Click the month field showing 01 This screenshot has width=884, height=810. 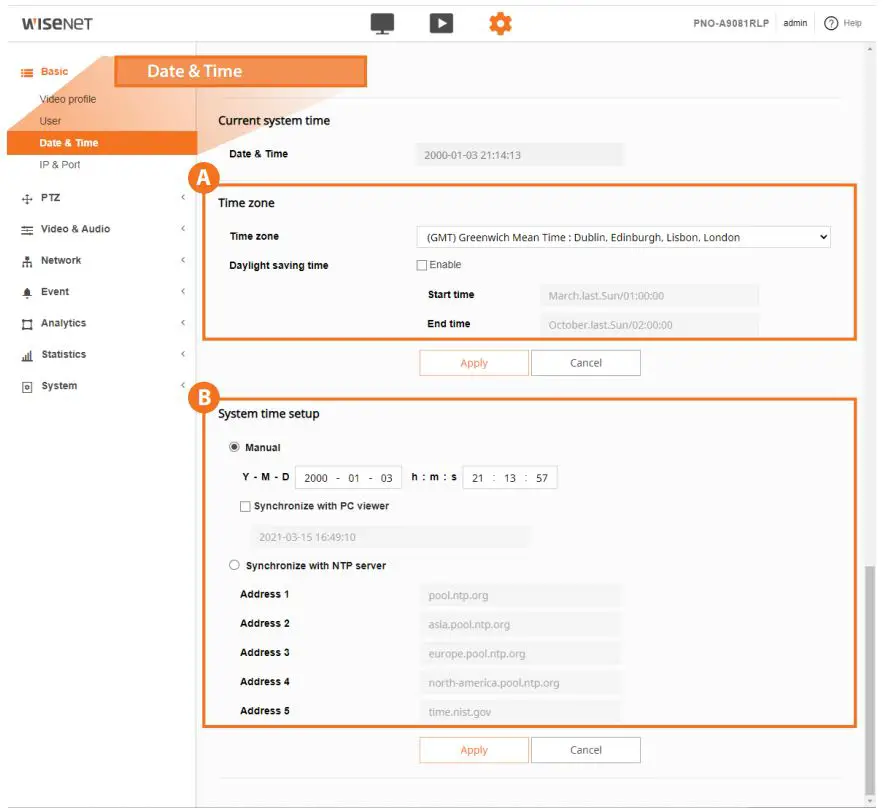coord(354,478)
